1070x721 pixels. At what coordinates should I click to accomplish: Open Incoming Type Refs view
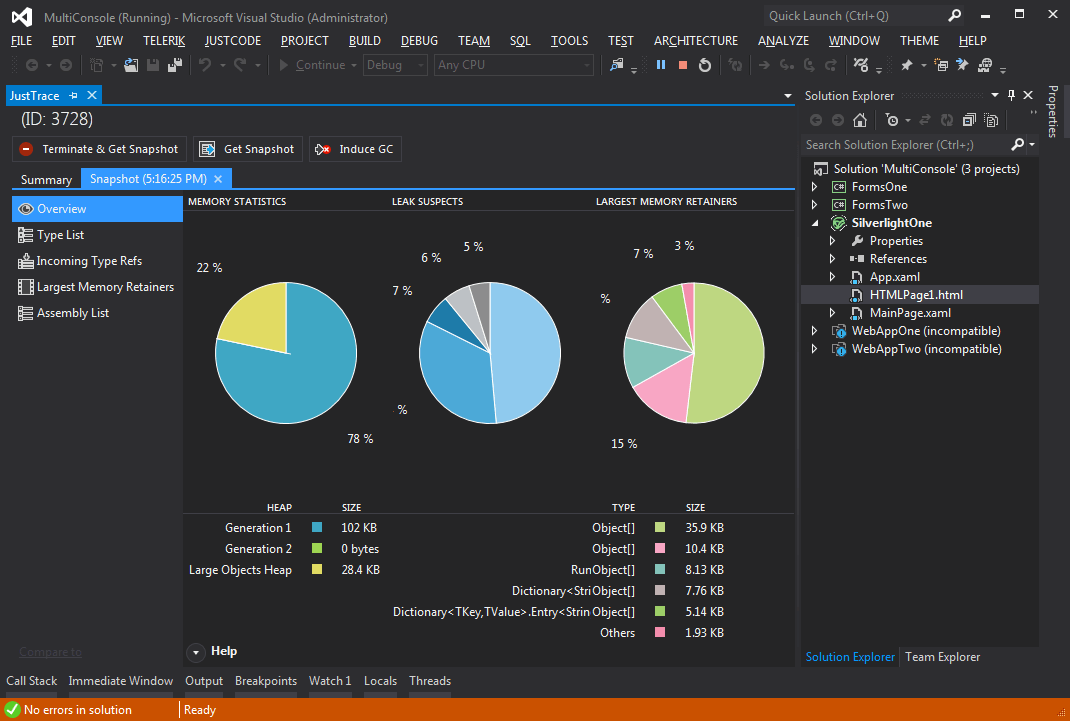(97, 261)
